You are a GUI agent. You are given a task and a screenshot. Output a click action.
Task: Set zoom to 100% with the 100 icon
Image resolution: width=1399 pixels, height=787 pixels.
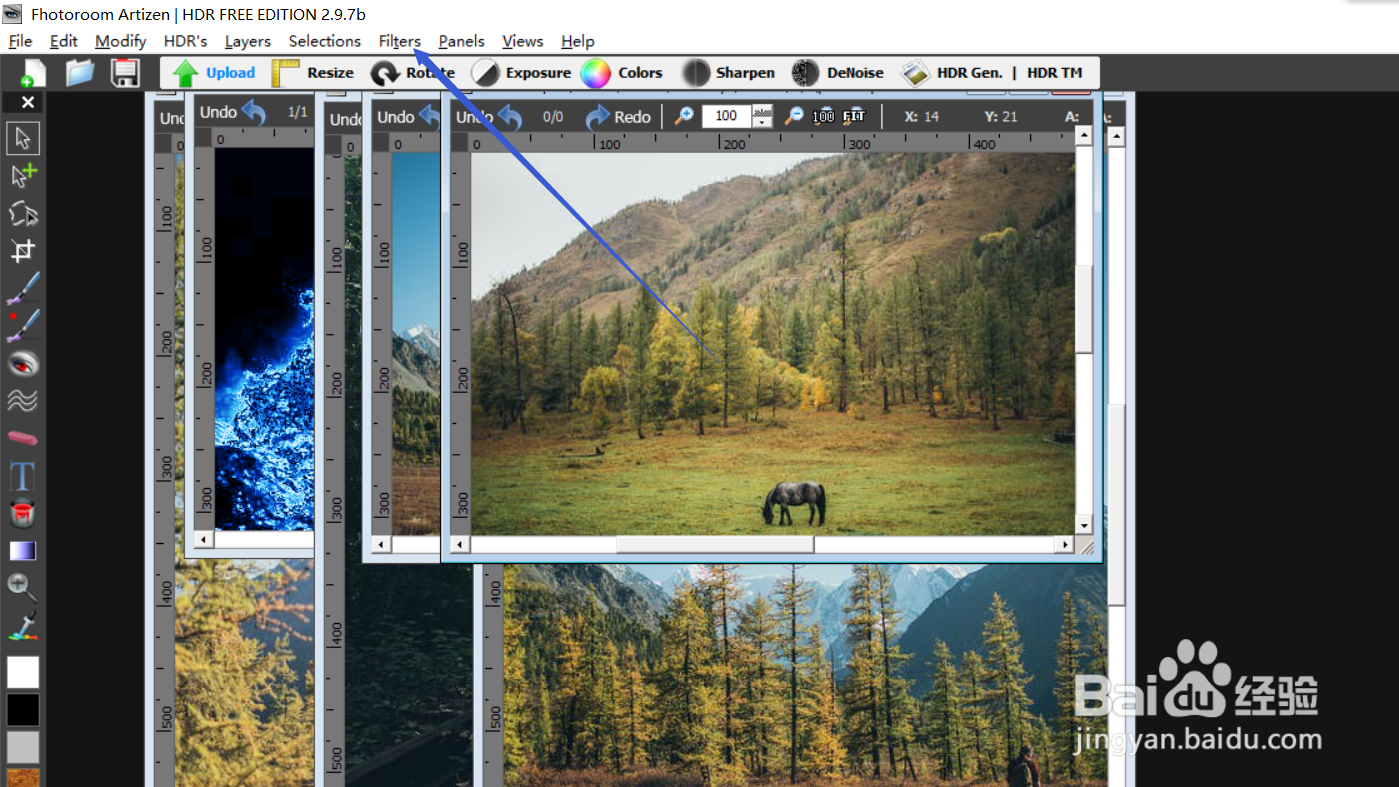coord(823,116)
